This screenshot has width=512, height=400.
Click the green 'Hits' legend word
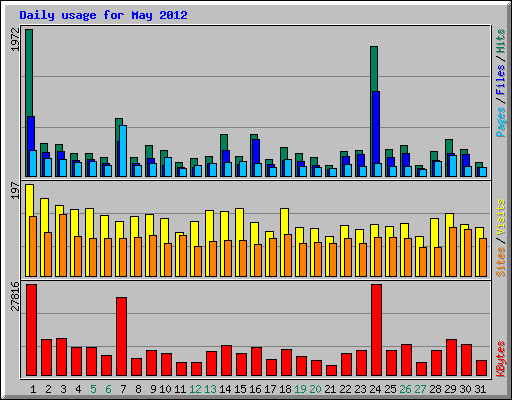coord(501,41)
